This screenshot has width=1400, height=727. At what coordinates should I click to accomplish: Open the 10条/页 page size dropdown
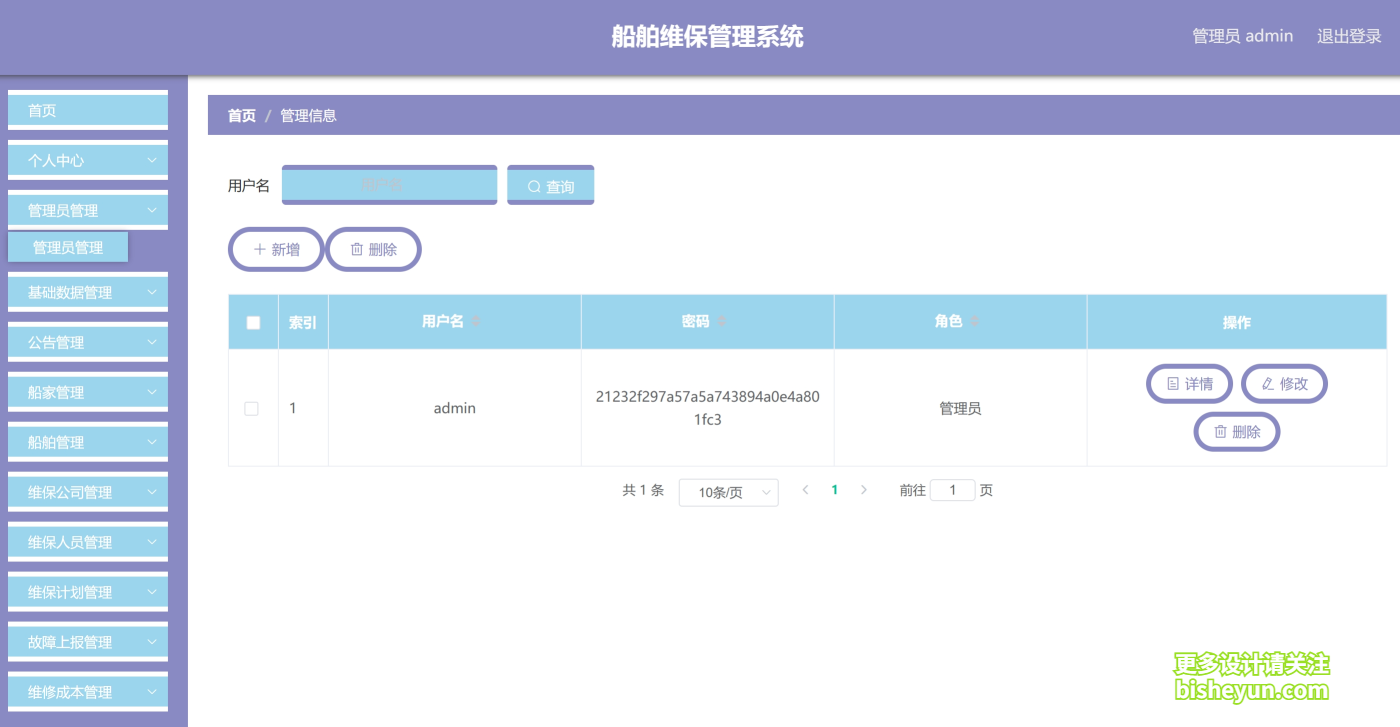(x=728, y=492)
